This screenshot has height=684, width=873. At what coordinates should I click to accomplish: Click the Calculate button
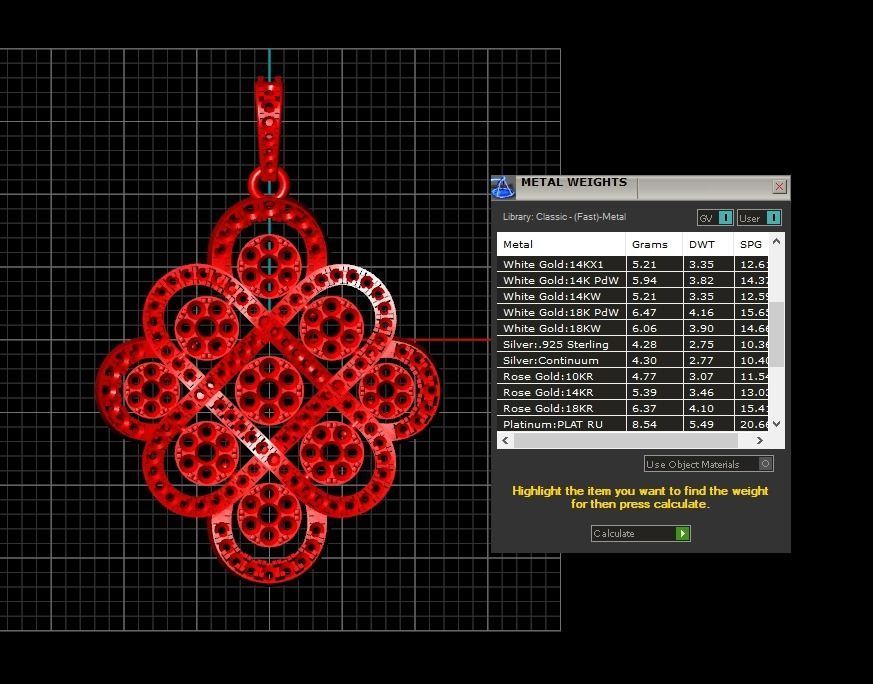point(640,533)
